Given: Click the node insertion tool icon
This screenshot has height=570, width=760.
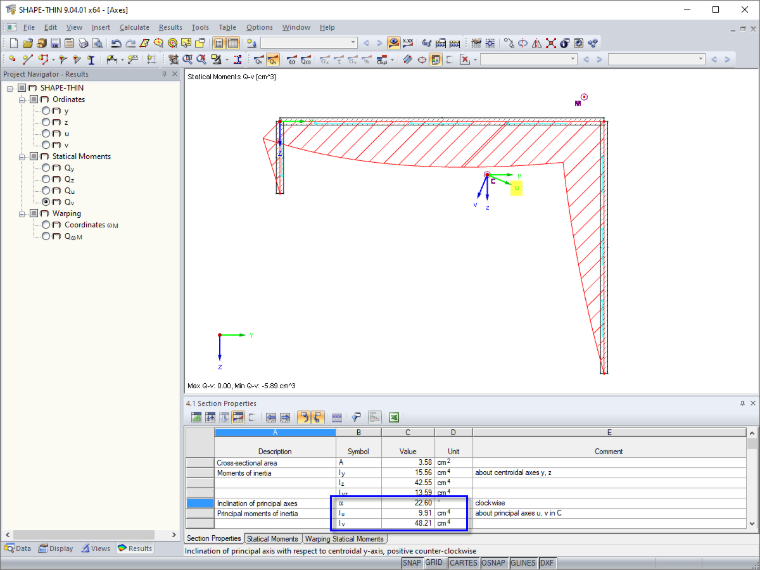Looking at the screenshot, I should (x=12, y=59).
